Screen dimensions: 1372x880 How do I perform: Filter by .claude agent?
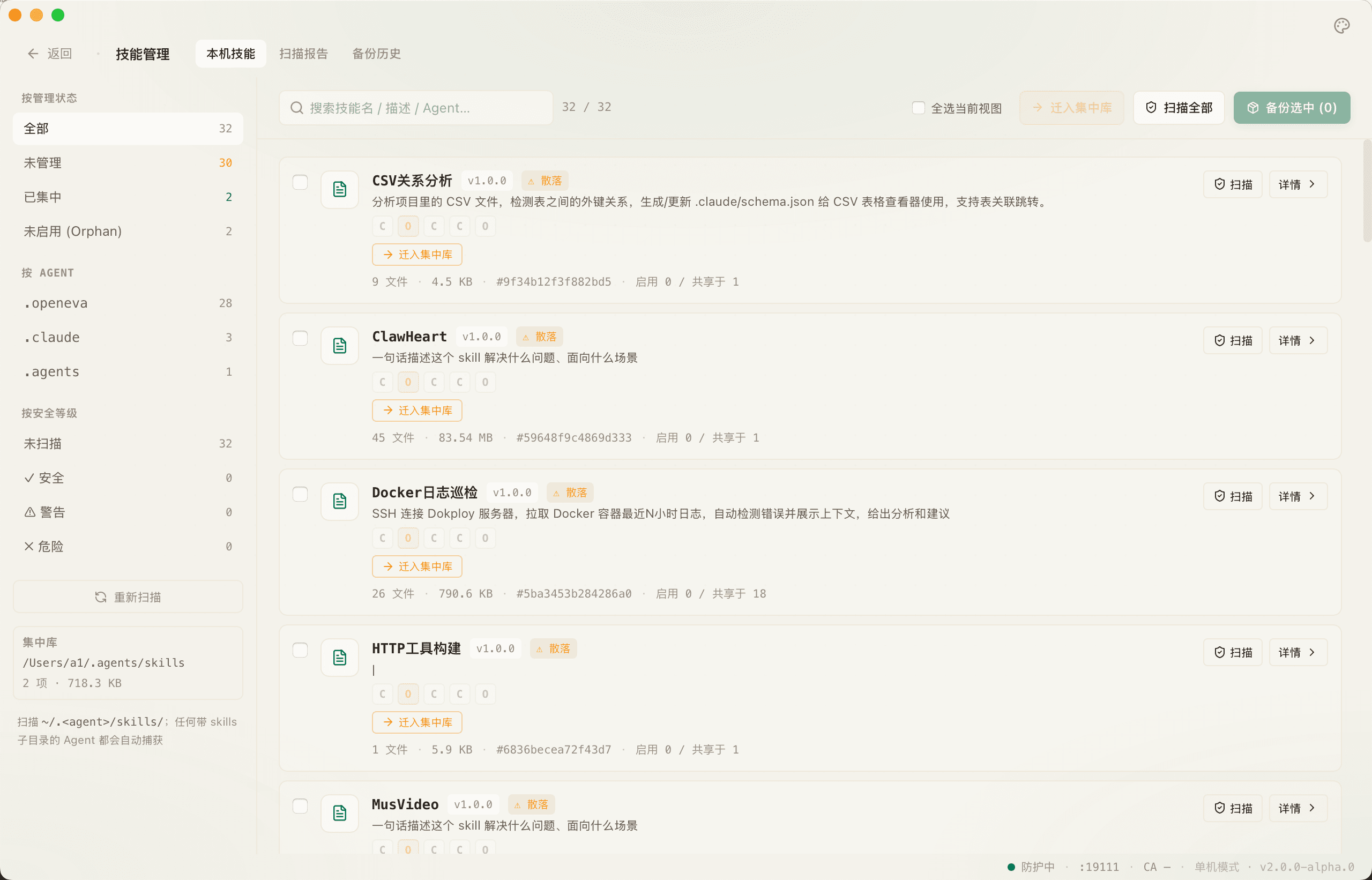[128, 337]
